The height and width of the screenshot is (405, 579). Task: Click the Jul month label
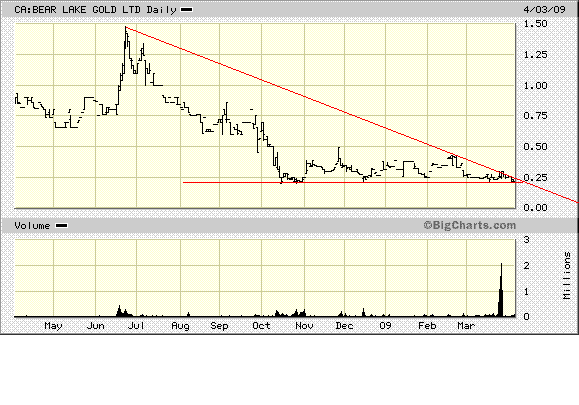click(136, 326)
